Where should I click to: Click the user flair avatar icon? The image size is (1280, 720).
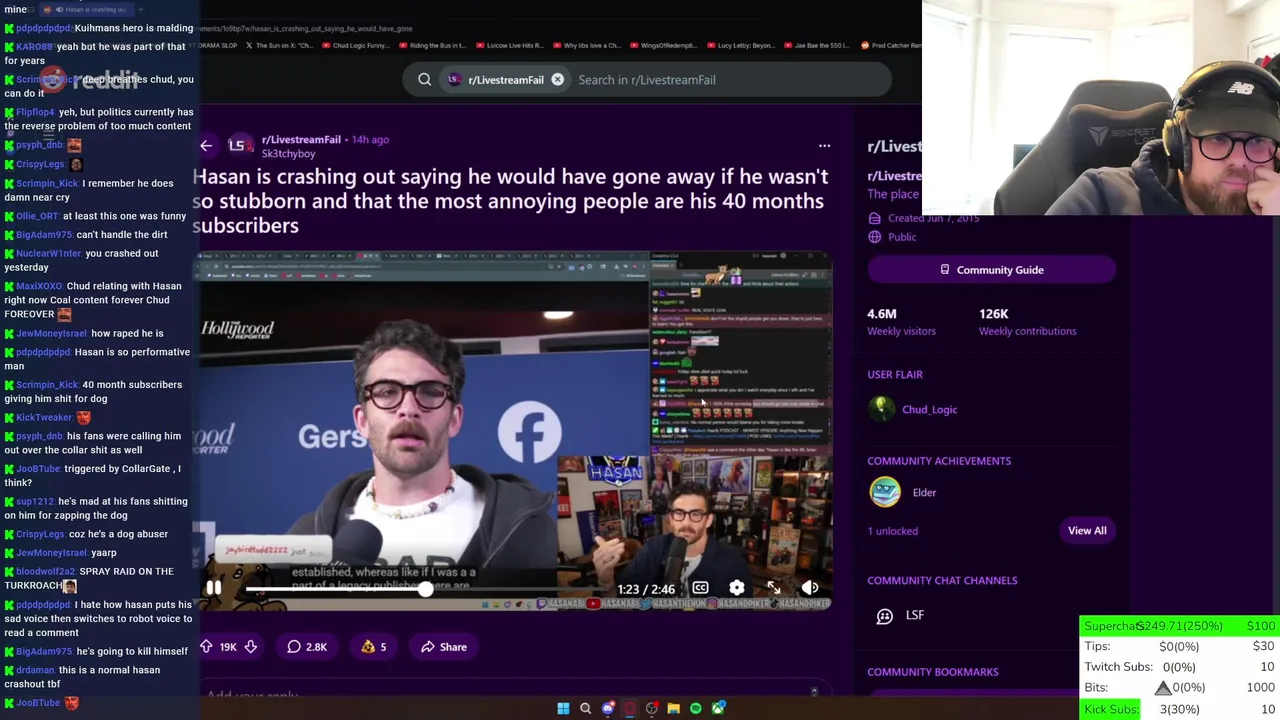pos(882,409)
